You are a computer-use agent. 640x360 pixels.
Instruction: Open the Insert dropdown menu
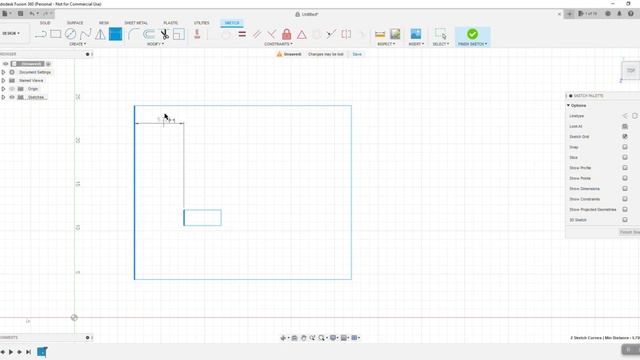pyautogui.click(x=416, y=44)
